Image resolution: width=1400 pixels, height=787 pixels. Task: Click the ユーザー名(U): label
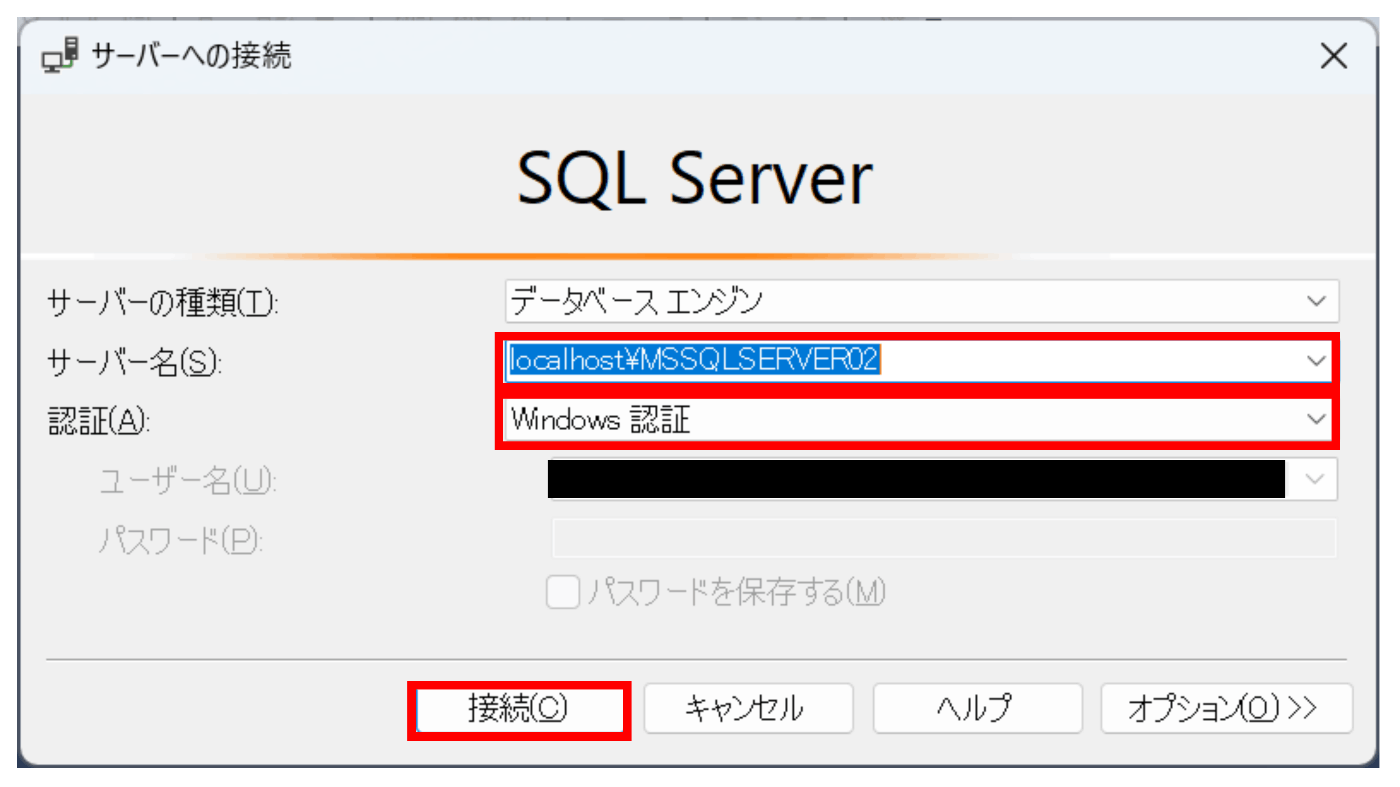coord(186,481)
